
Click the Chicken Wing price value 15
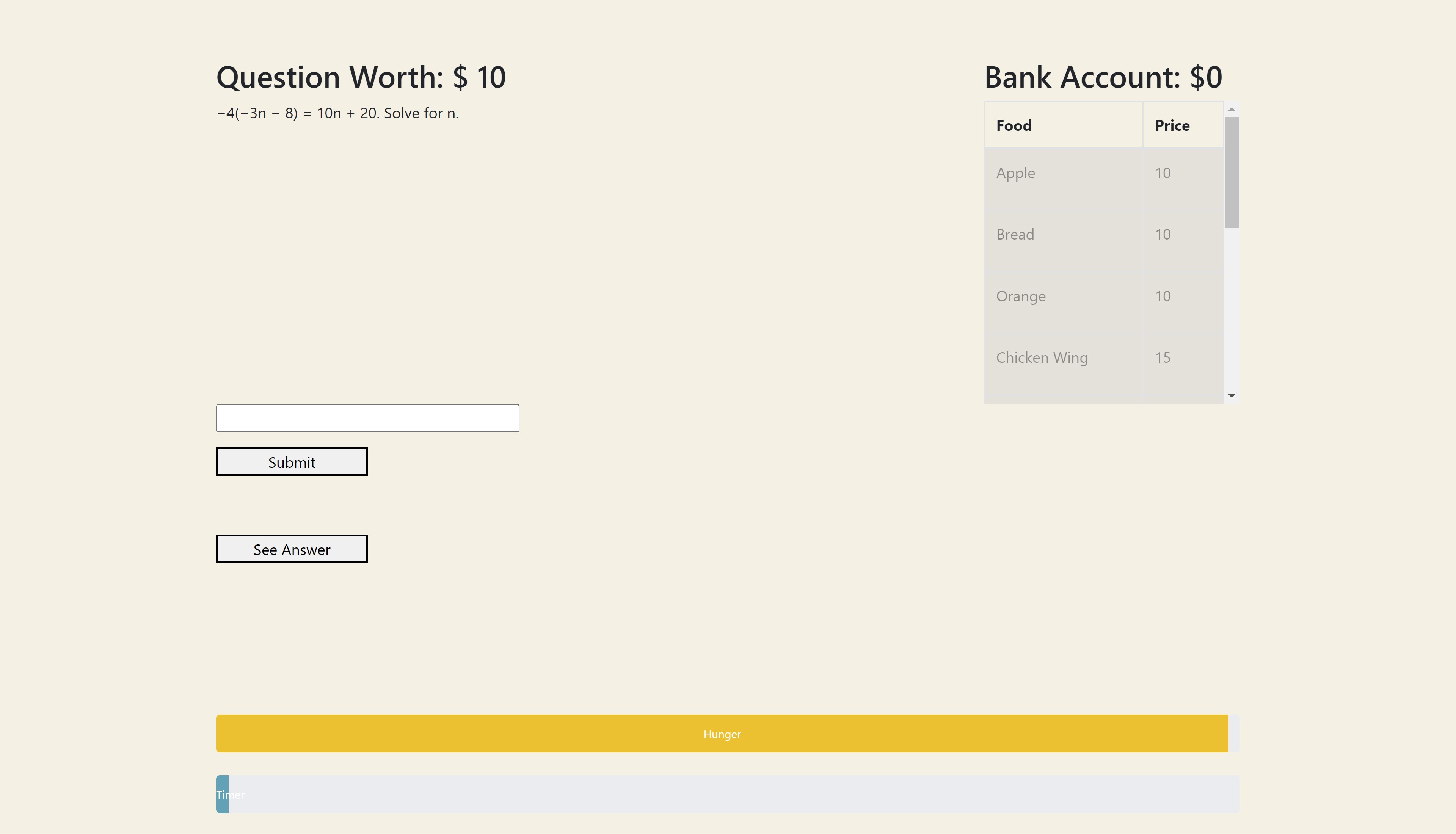1162,358
